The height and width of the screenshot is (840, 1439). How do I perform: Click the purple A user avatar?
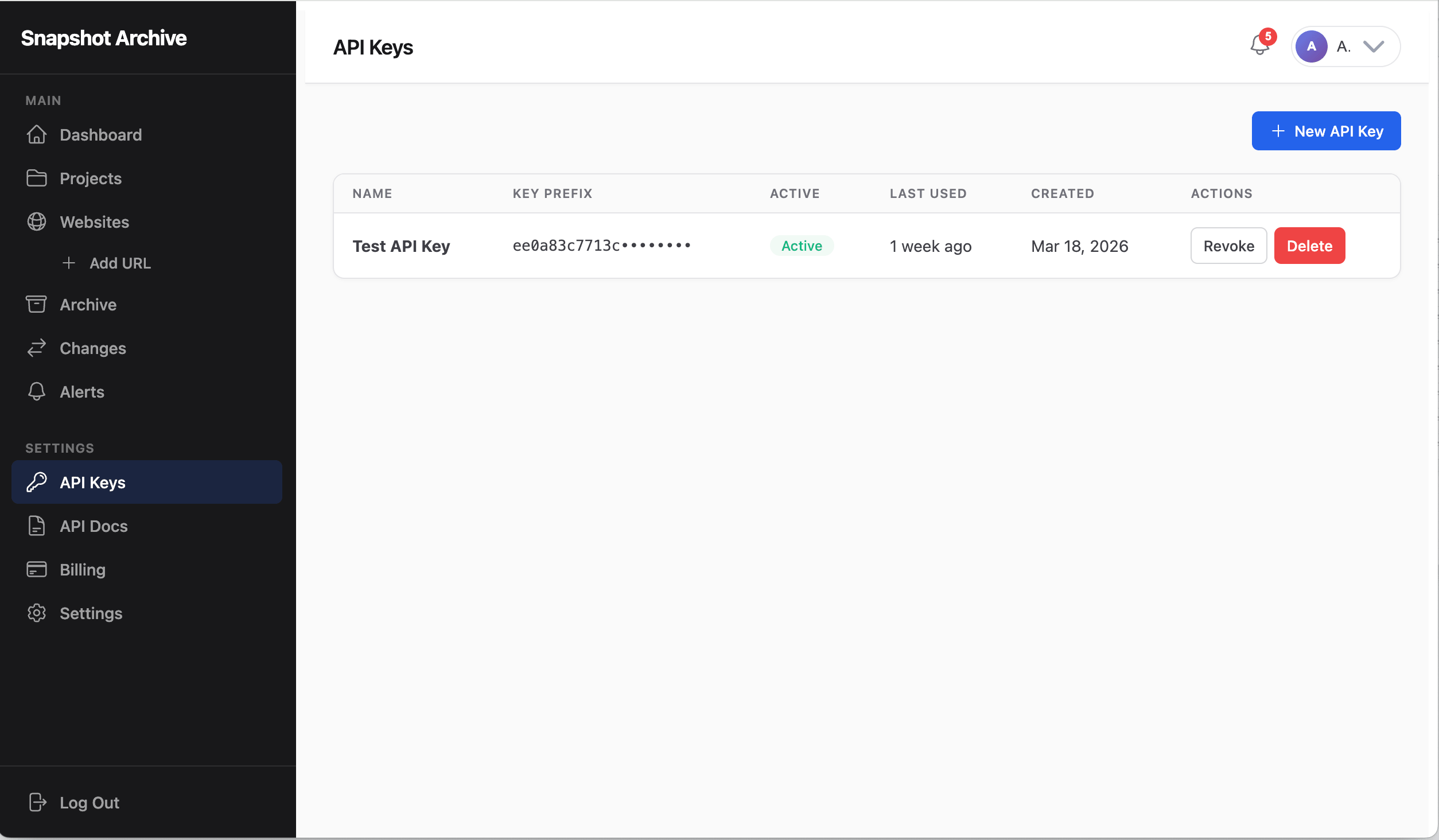click(x=1311, y=46)
